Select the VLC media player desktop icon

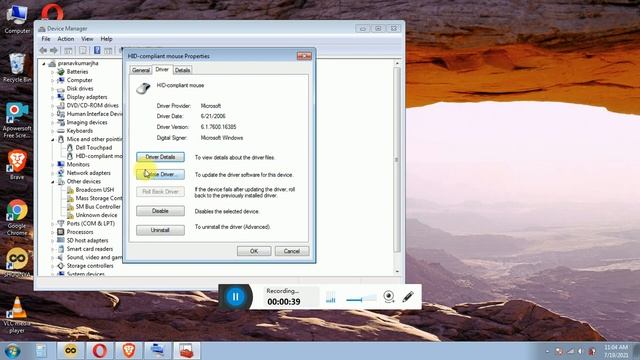click(x=17, y=315)
